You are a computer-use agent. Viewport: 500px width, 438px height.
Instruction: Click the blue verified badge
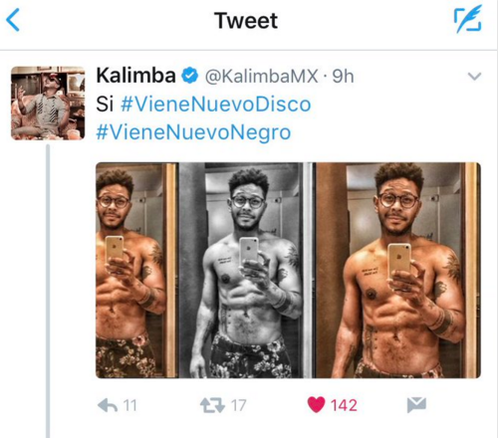[x=190, y=76]
